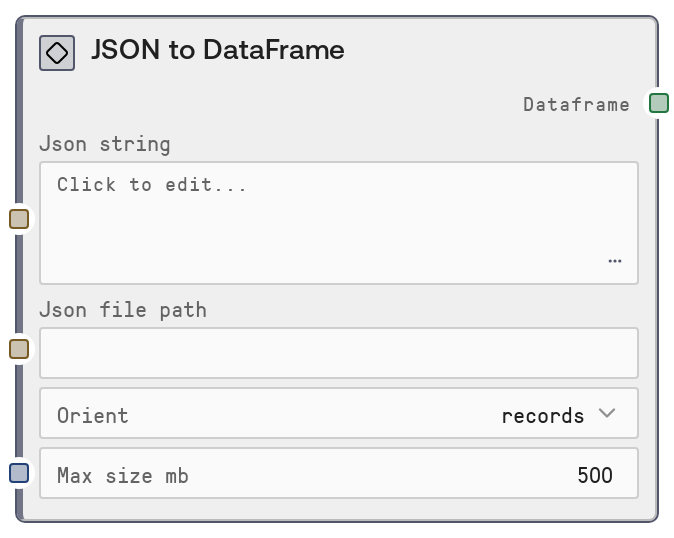The height and width of the screenshot is (538, 674).
Task: Click blank header space right of node title
Action: pos(500,51)
